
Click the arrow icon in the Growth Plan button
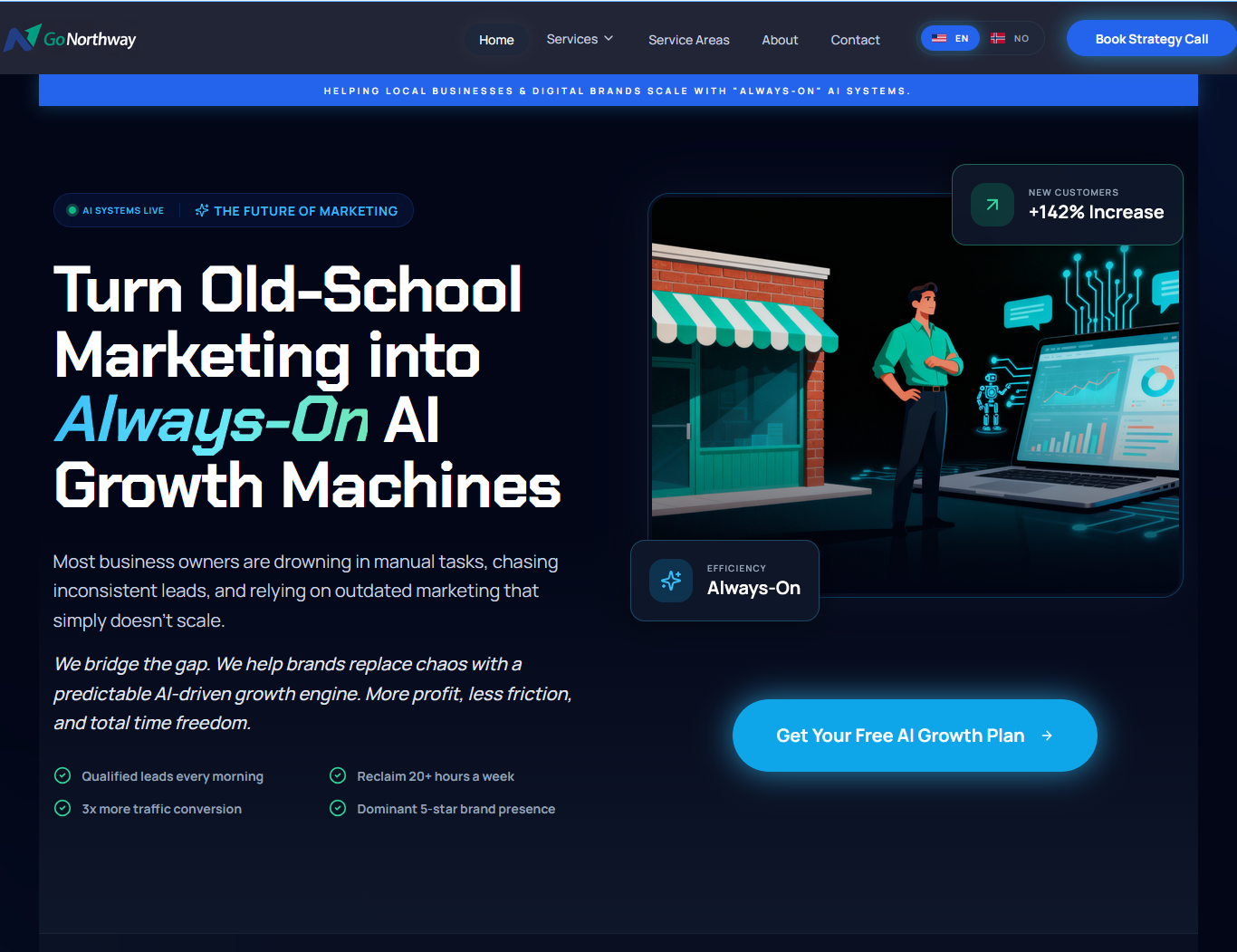[1047, 736]
